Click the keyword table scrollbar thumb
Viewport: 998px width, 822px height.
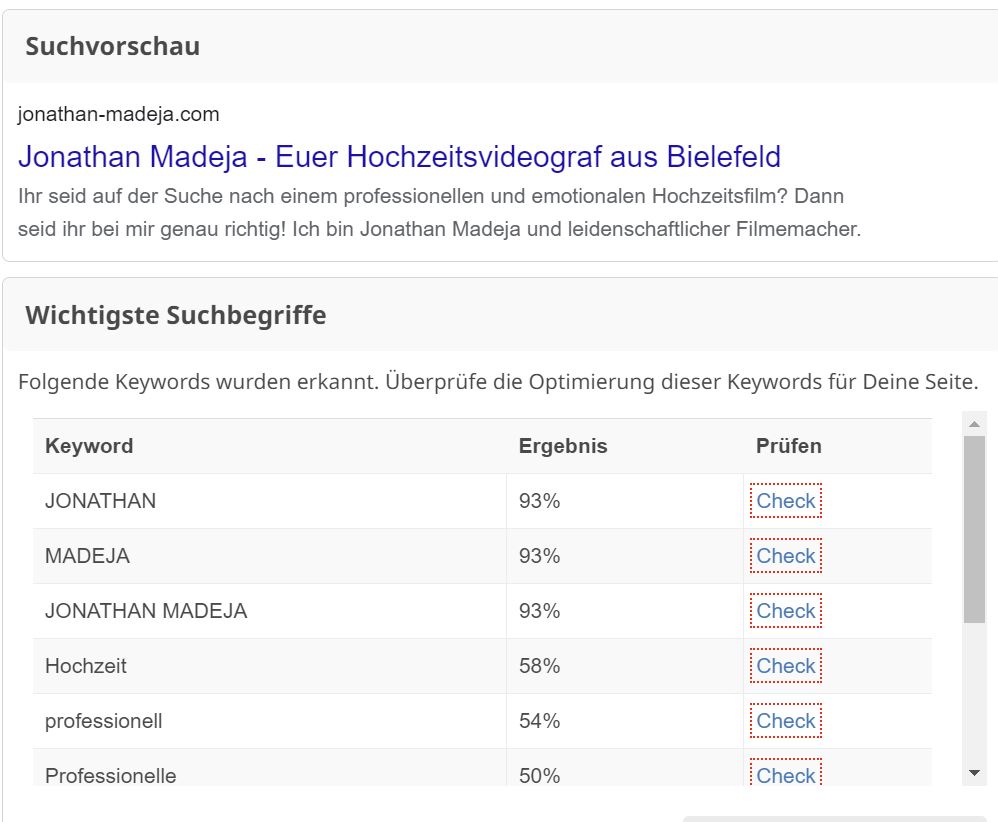974,530
